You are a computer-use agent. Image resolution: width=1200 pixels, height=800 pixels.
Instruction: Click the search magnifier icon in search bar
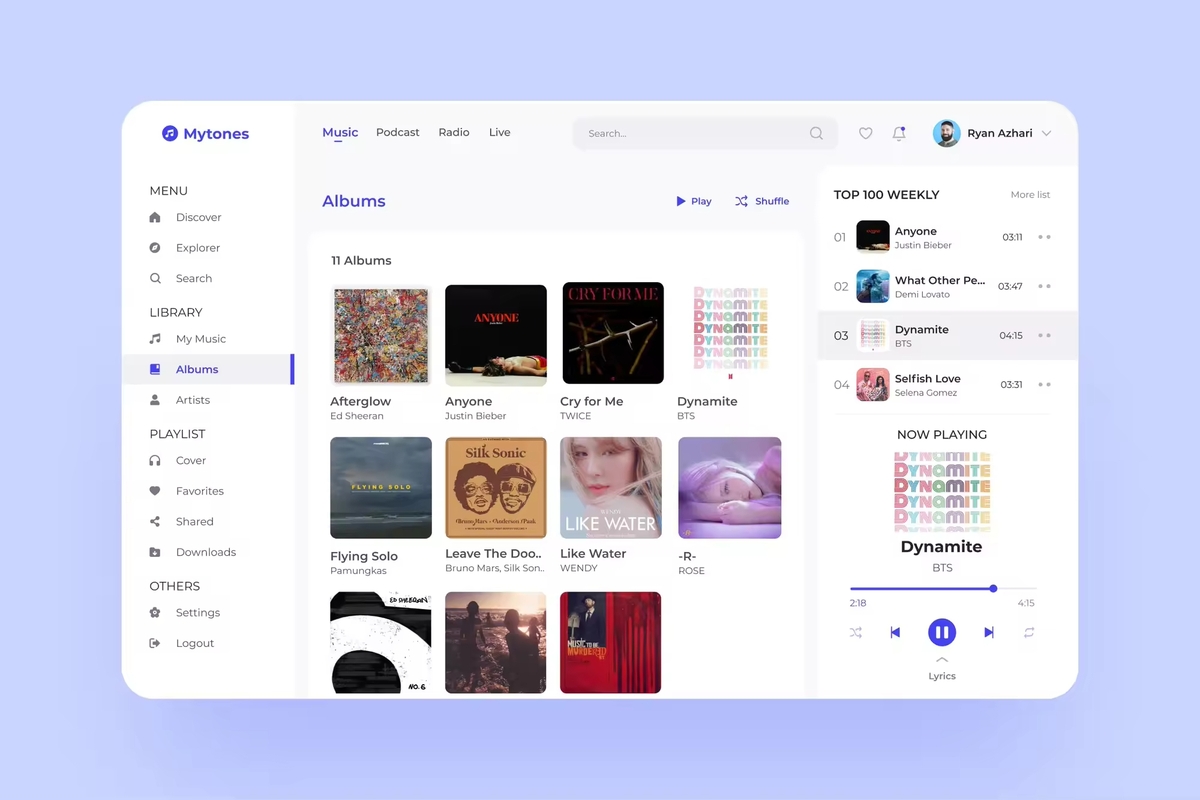tap(817, 133)
